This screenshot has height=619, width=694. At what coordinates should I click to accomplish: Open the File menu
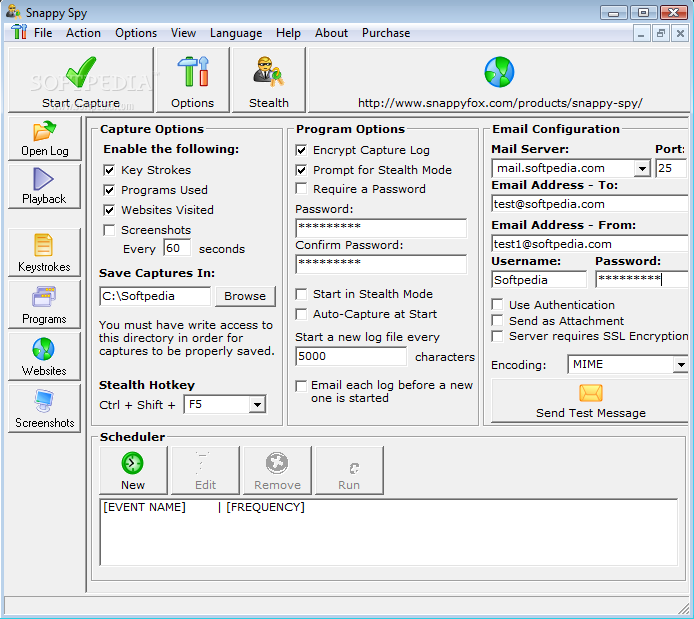pyautogui.click(x=43, y=33)
